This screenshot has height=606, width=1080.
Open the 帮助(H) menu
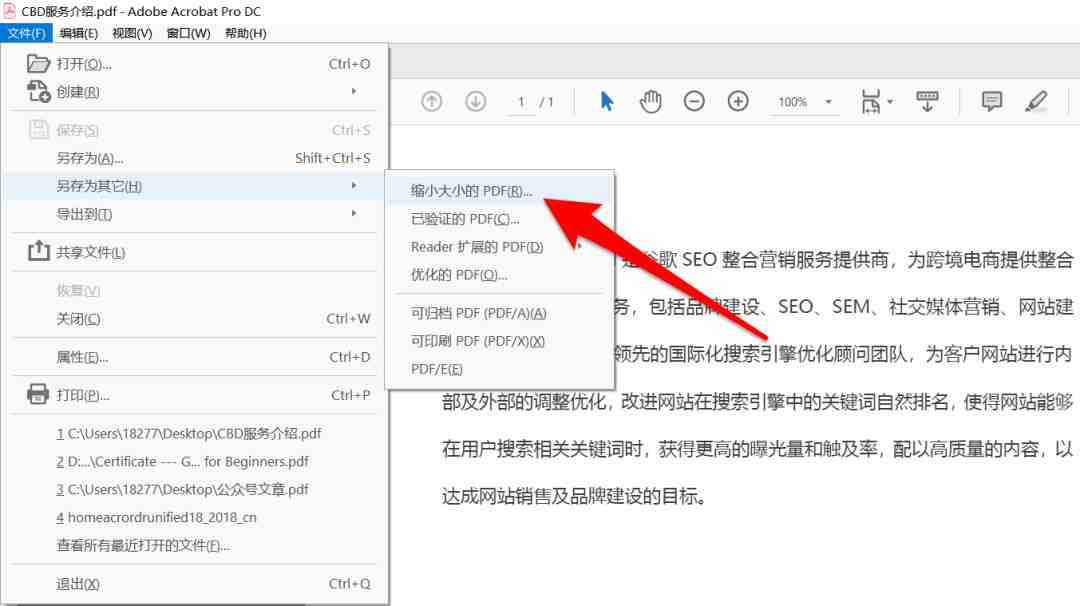(245, 33)
